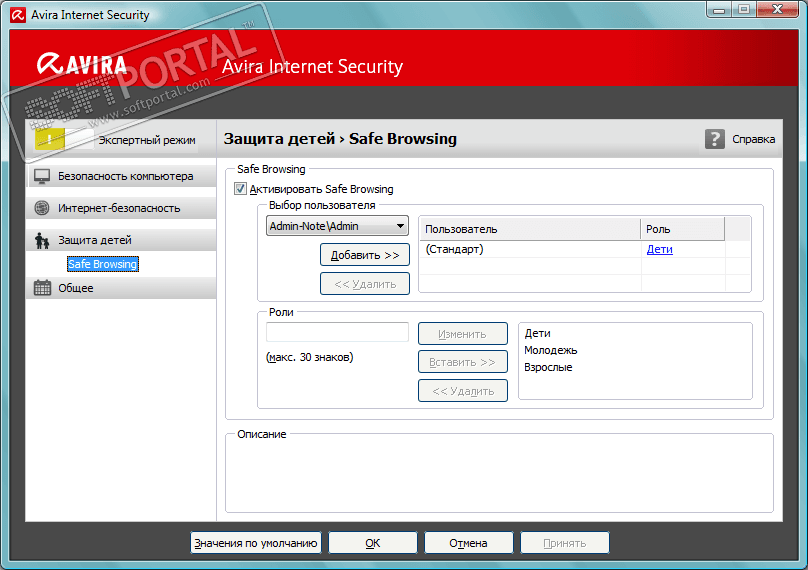This screenshot has width=808, height=570.
Task: Confirm with the OK button
Action: 373,543
